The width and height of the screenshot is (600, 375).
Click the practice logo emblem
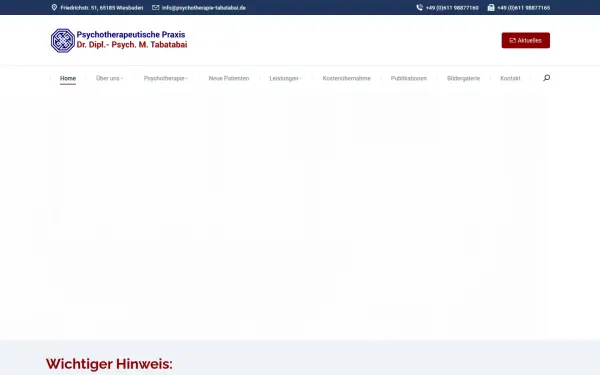(x=63, y=40)
